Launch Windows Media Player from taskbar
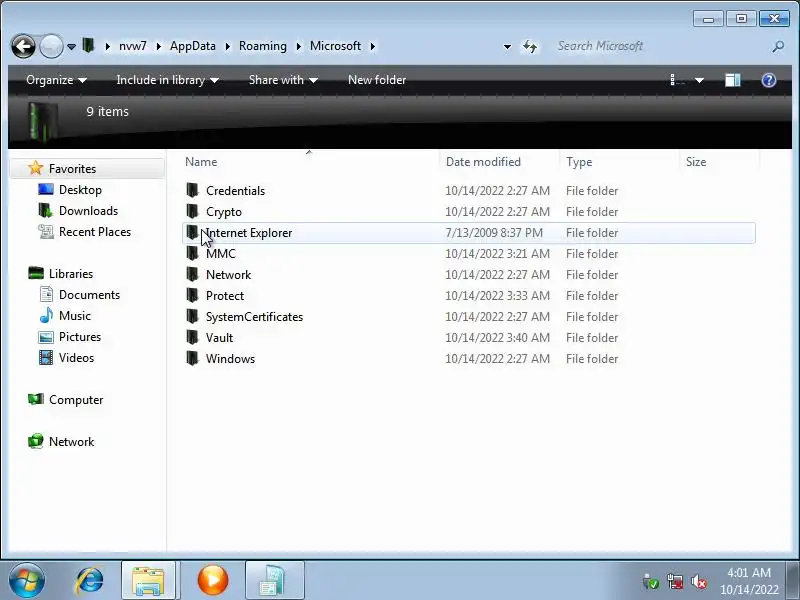This screenshot has width=800, height=600. tap(213, 580)
